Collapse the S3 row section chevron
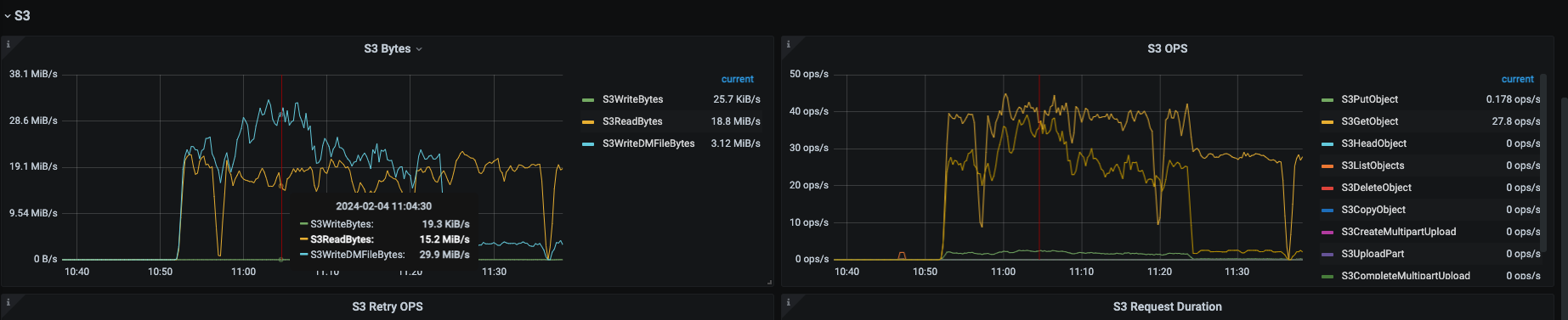 tap(8, 16)
